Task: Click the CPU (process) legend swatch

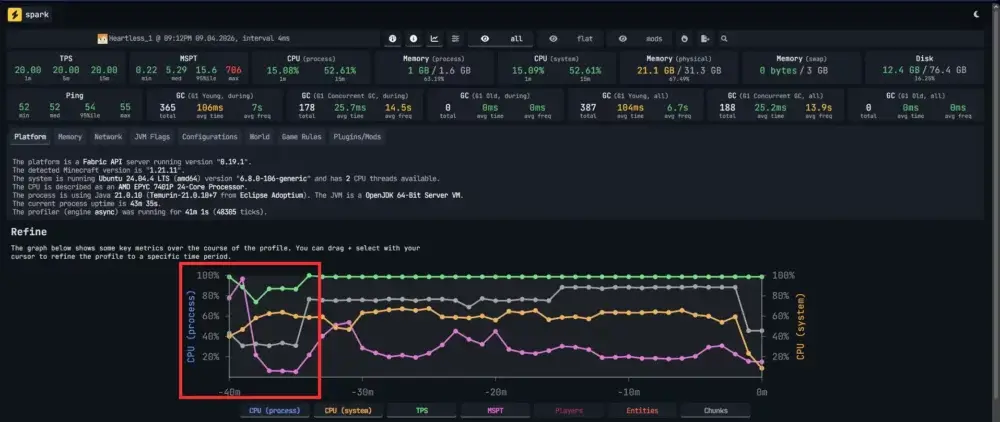Action: pos(274,410)
